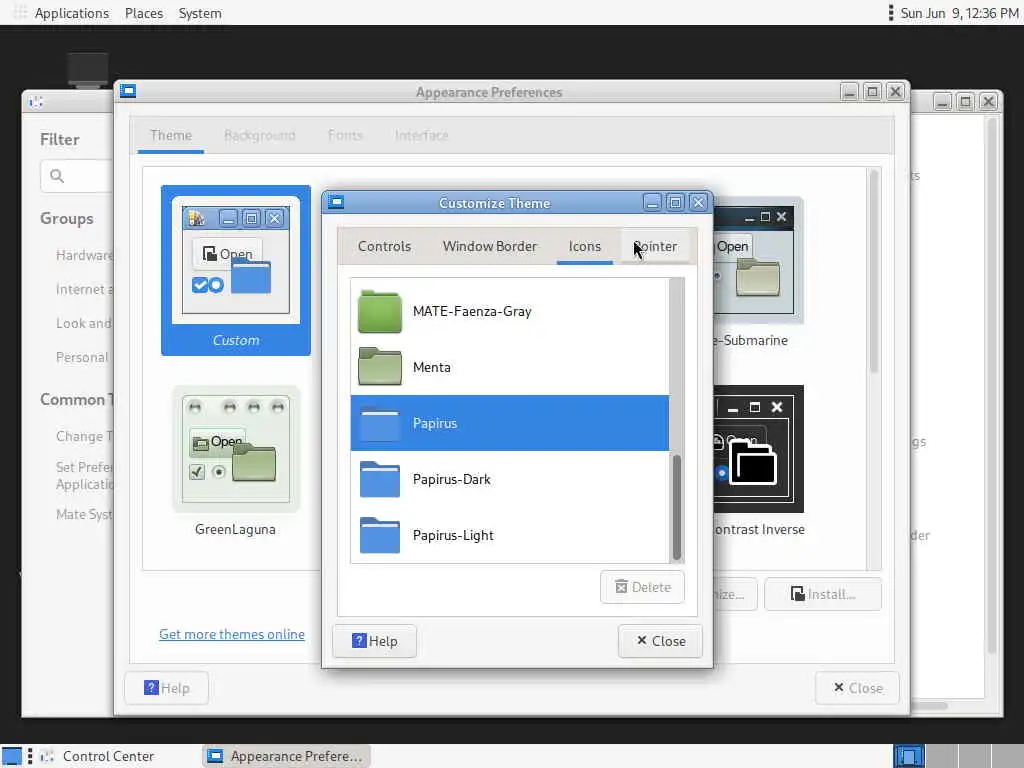1024x768 pixels.
Task: Select the Custom theme thumbnail
Action: (236, 270)
